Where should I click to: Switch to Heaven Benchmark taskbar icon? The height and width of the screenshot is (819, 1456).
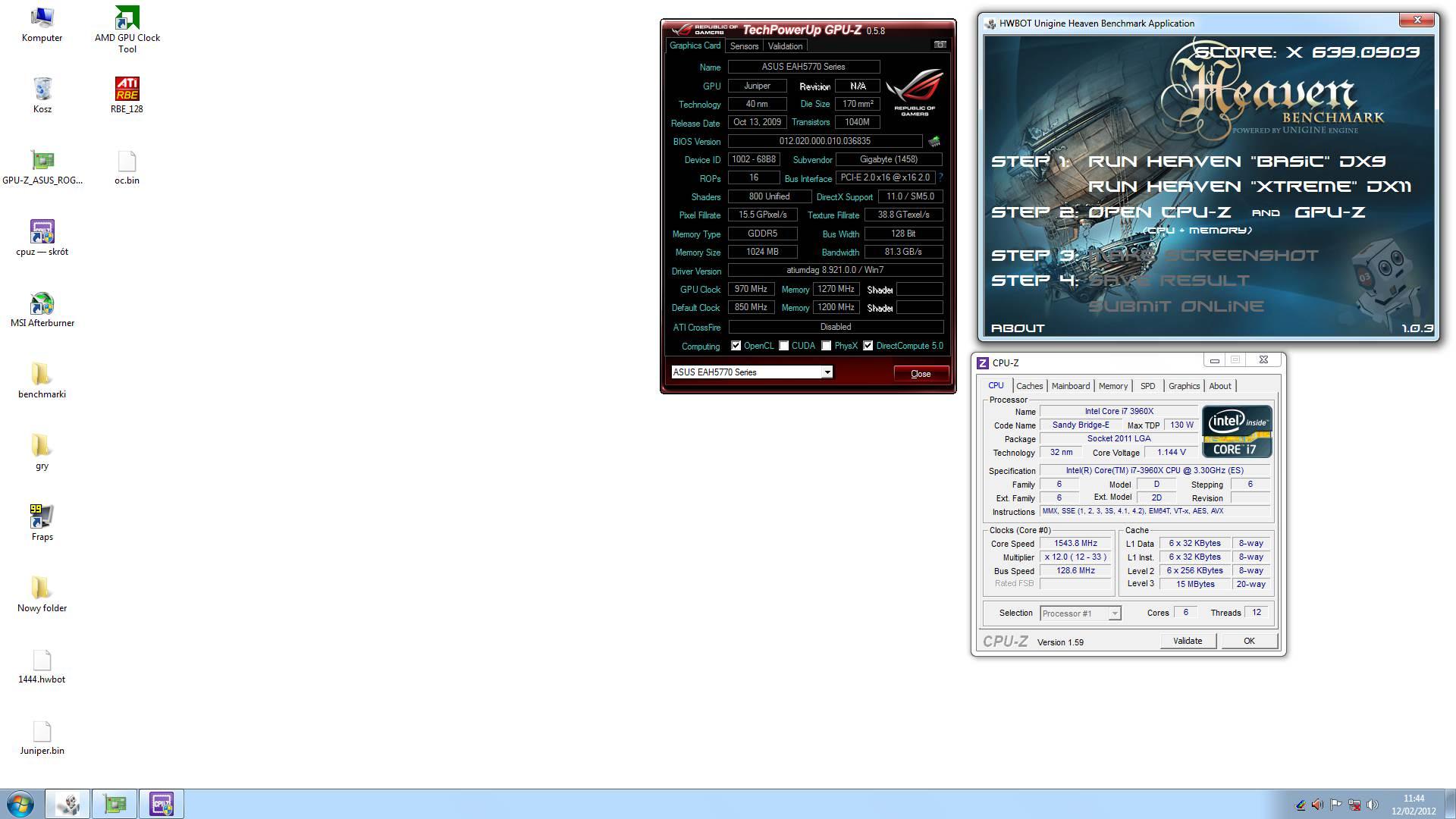click(67, 804)
